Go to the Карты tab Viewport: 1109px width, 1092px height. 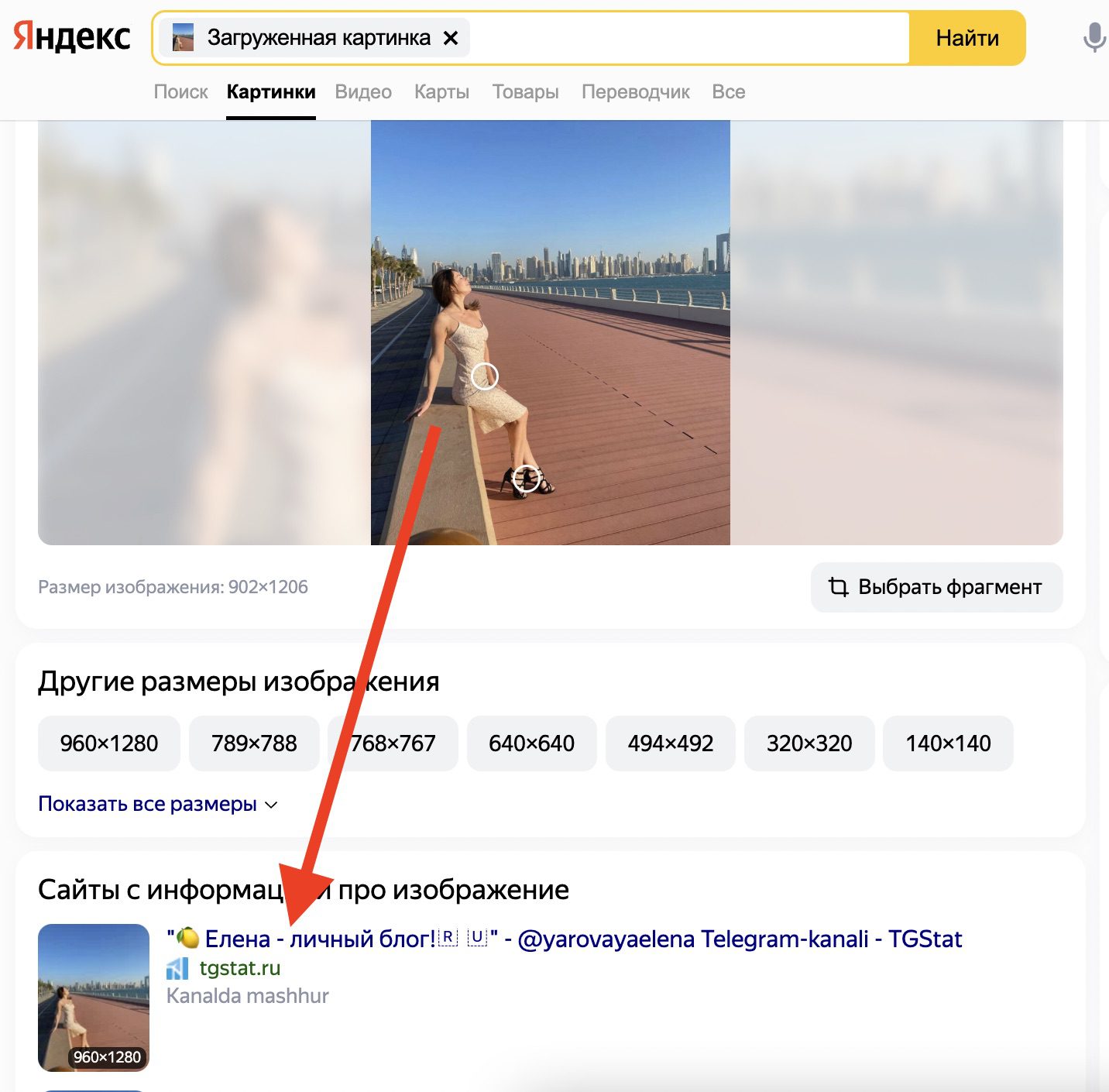[x=441, y=92]
